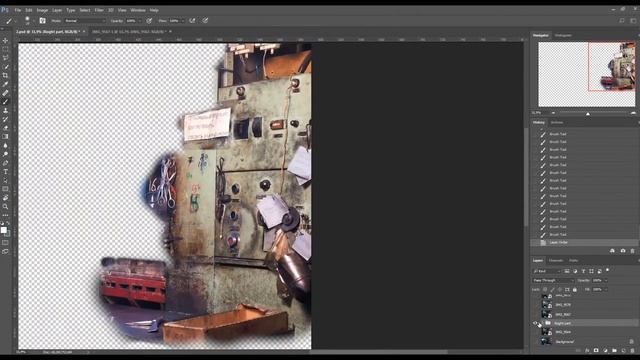Viewport: 640px width, 360px height.
Task: Switch foreground and background colors
Action: tap(8, 223)
